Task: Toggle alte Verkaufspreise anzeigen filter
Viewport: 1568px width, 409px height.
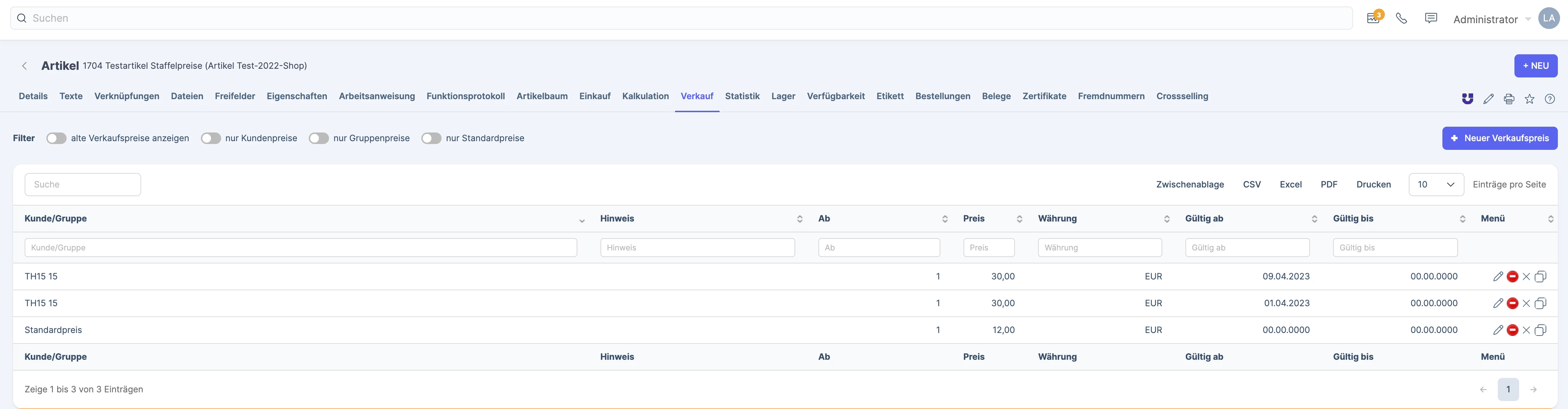Action: (x=56, y=138)
